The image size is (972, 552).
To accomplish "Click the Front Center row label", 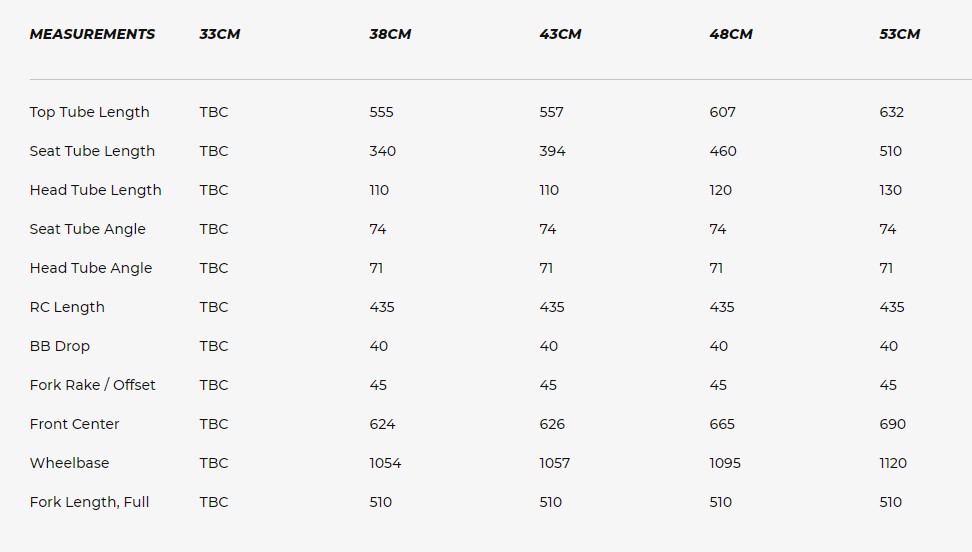I will [74, 424].
